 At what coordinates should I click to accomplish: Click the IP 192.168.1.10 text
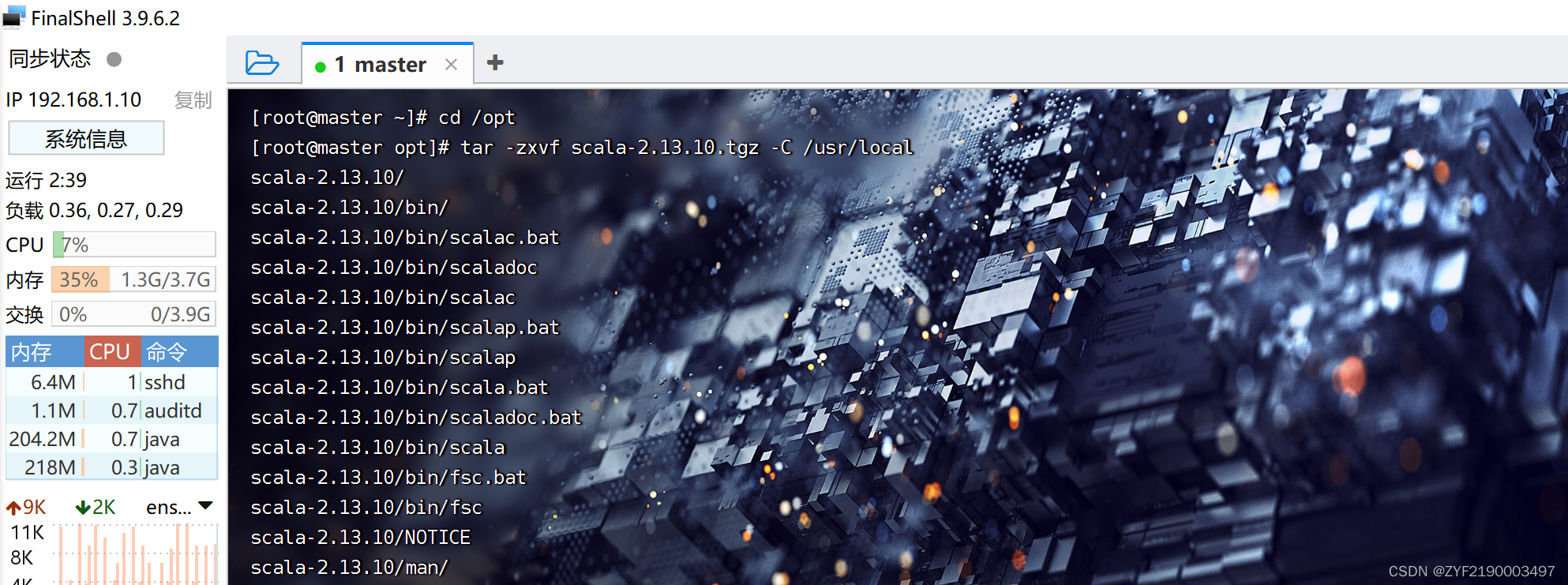pyautogui.click(x=73, y=100)
